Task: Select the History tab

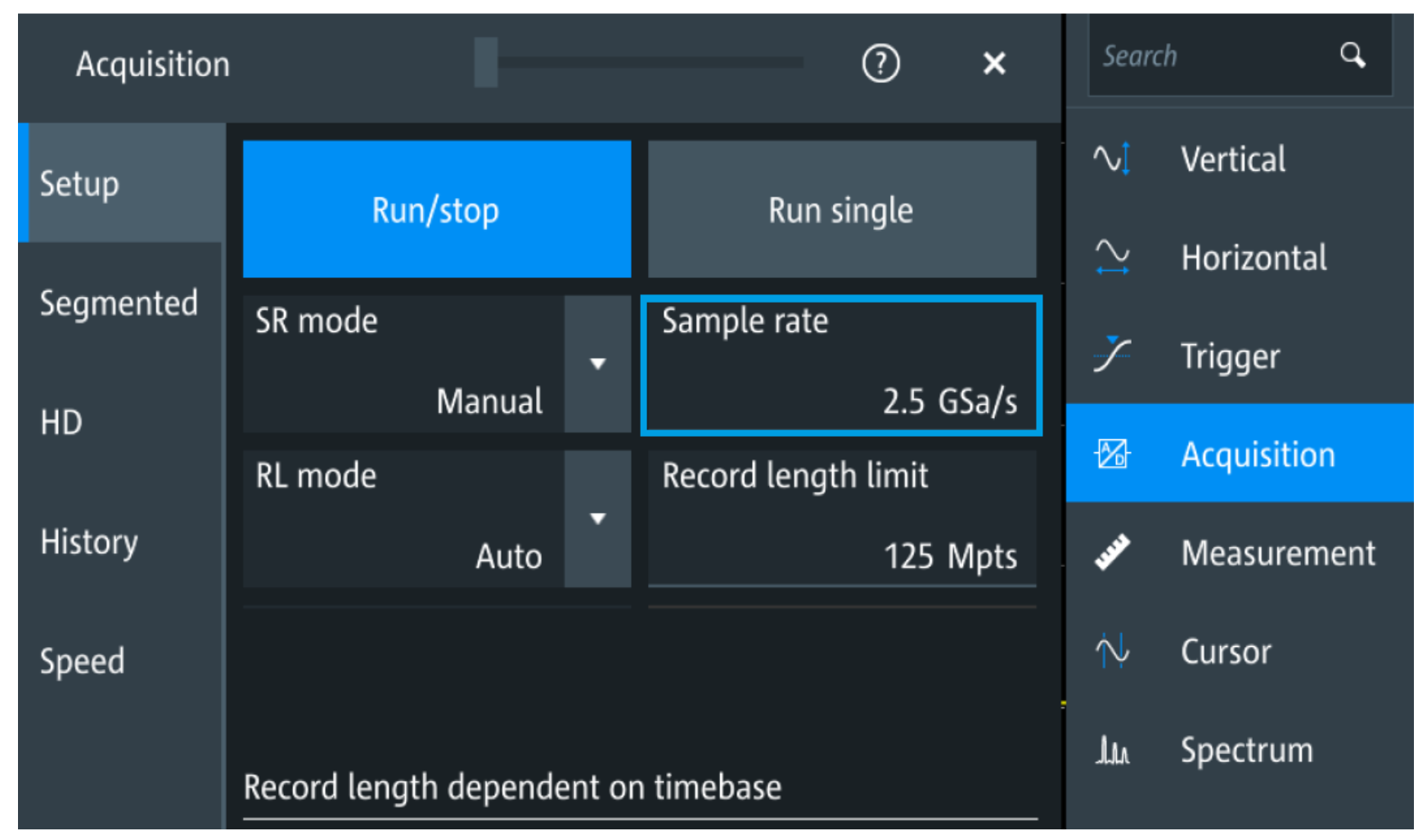Action: [89, 541]
